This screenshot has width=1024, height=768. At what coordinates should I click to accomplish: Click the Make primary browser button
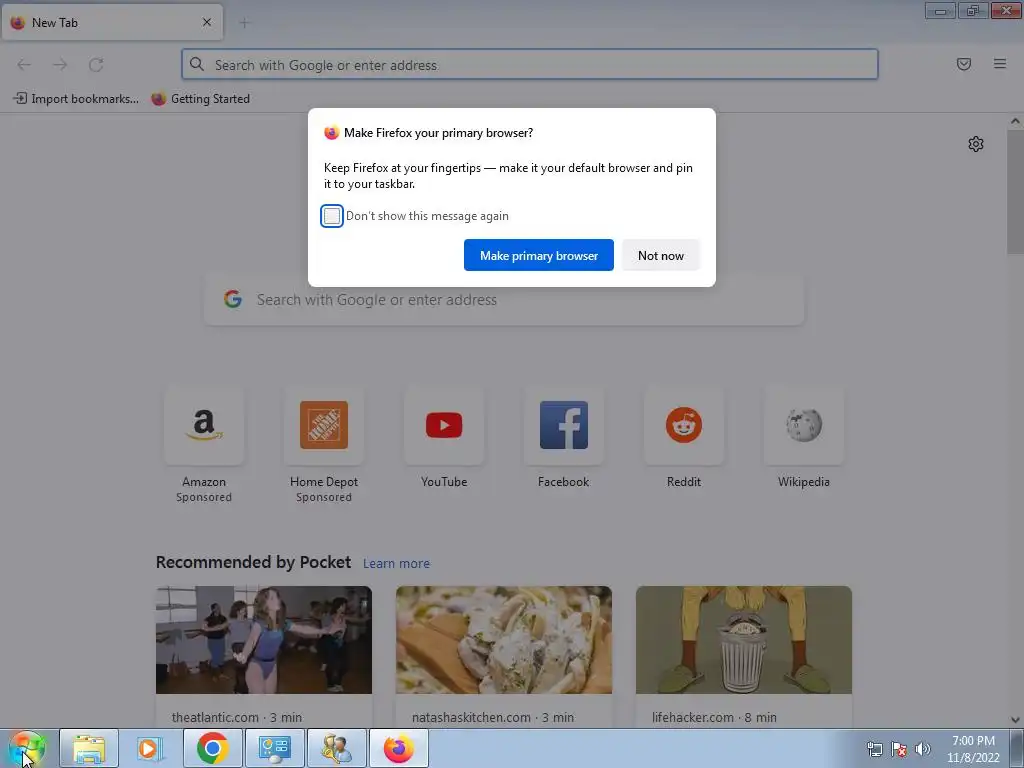coord(539,255)
